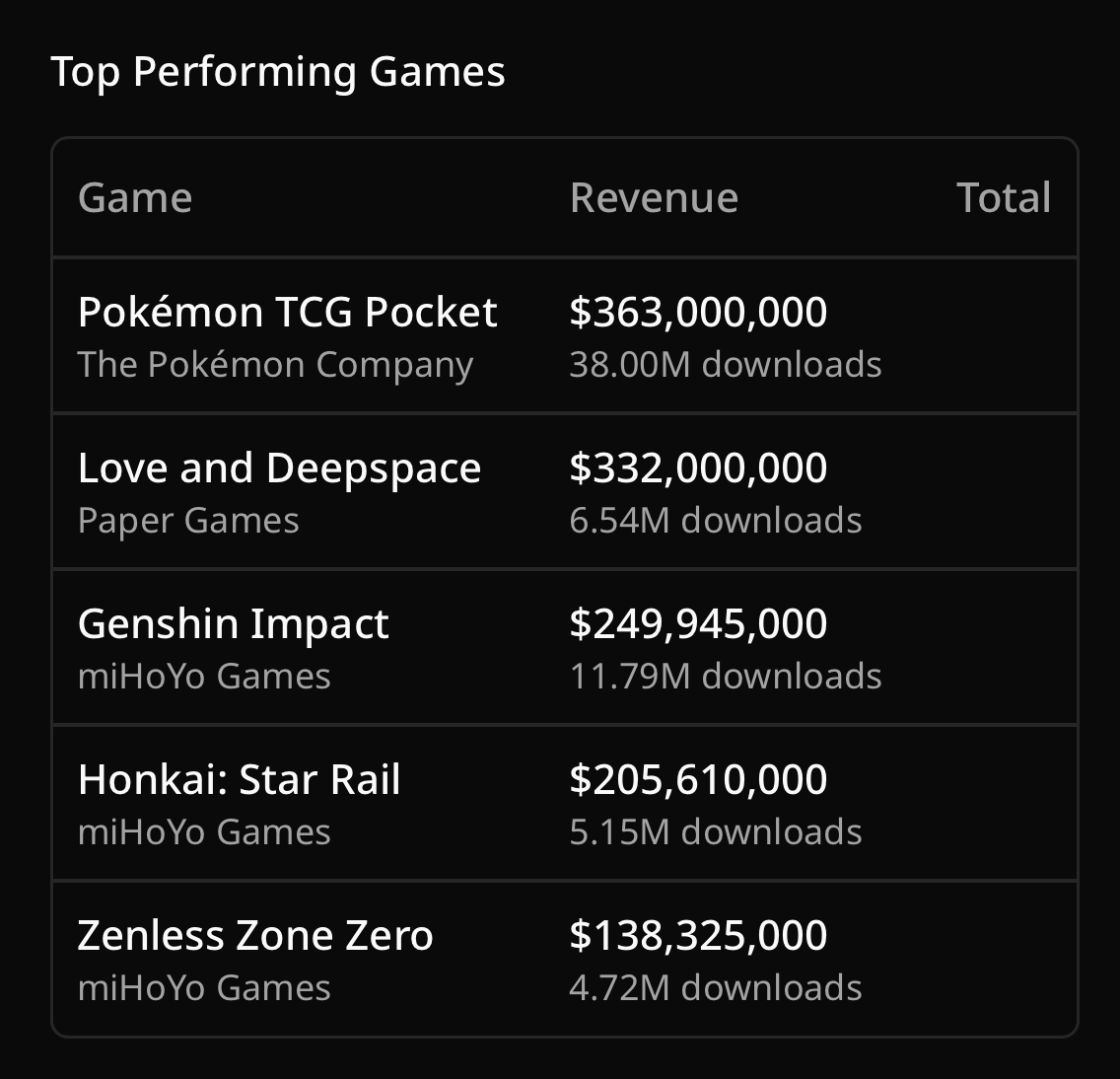The image size is (1120, 1079).
Task: Select the $332,000,000 revenue value
Action: coord(698,468)
